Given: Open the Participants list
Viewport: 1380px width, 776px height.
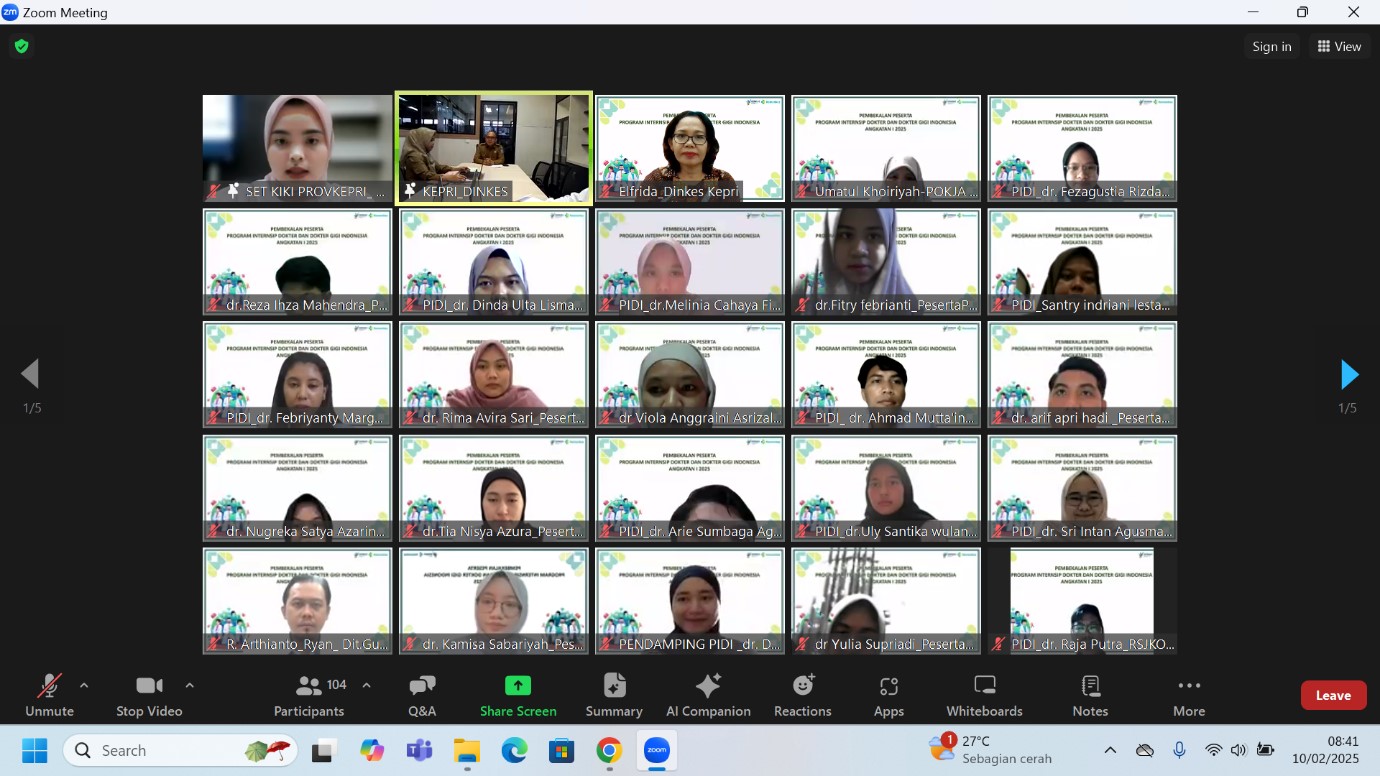Looking at the screenshot, I should [309, 695].
